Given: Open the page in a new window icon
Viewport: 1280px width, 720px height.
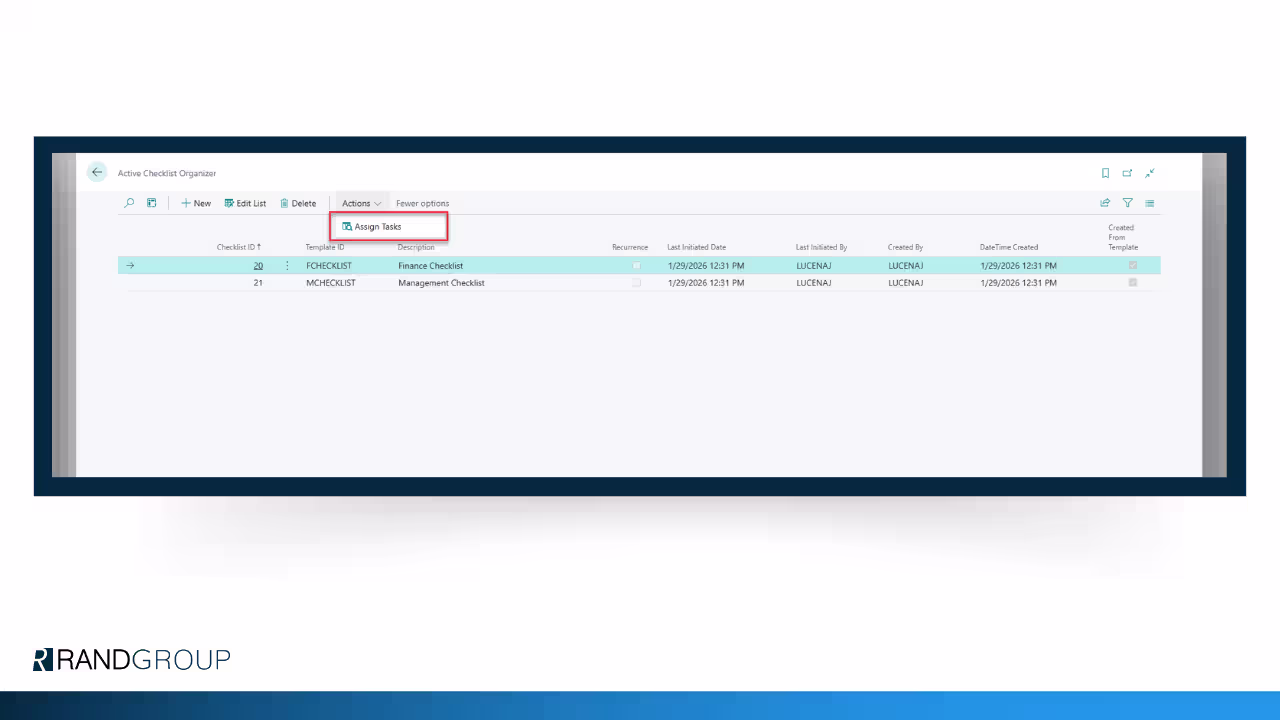Looking at the screenshot, I should click(1127, 172).
